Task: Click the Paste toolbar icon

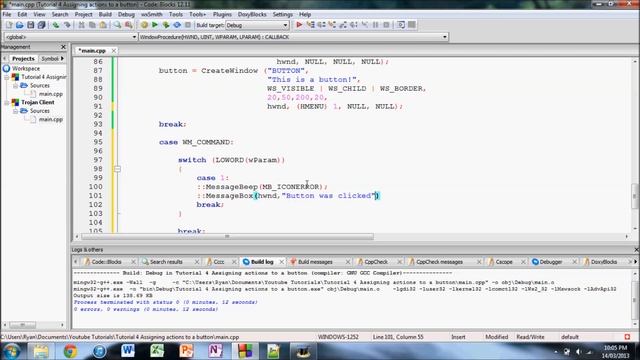Action: [103, 25]
